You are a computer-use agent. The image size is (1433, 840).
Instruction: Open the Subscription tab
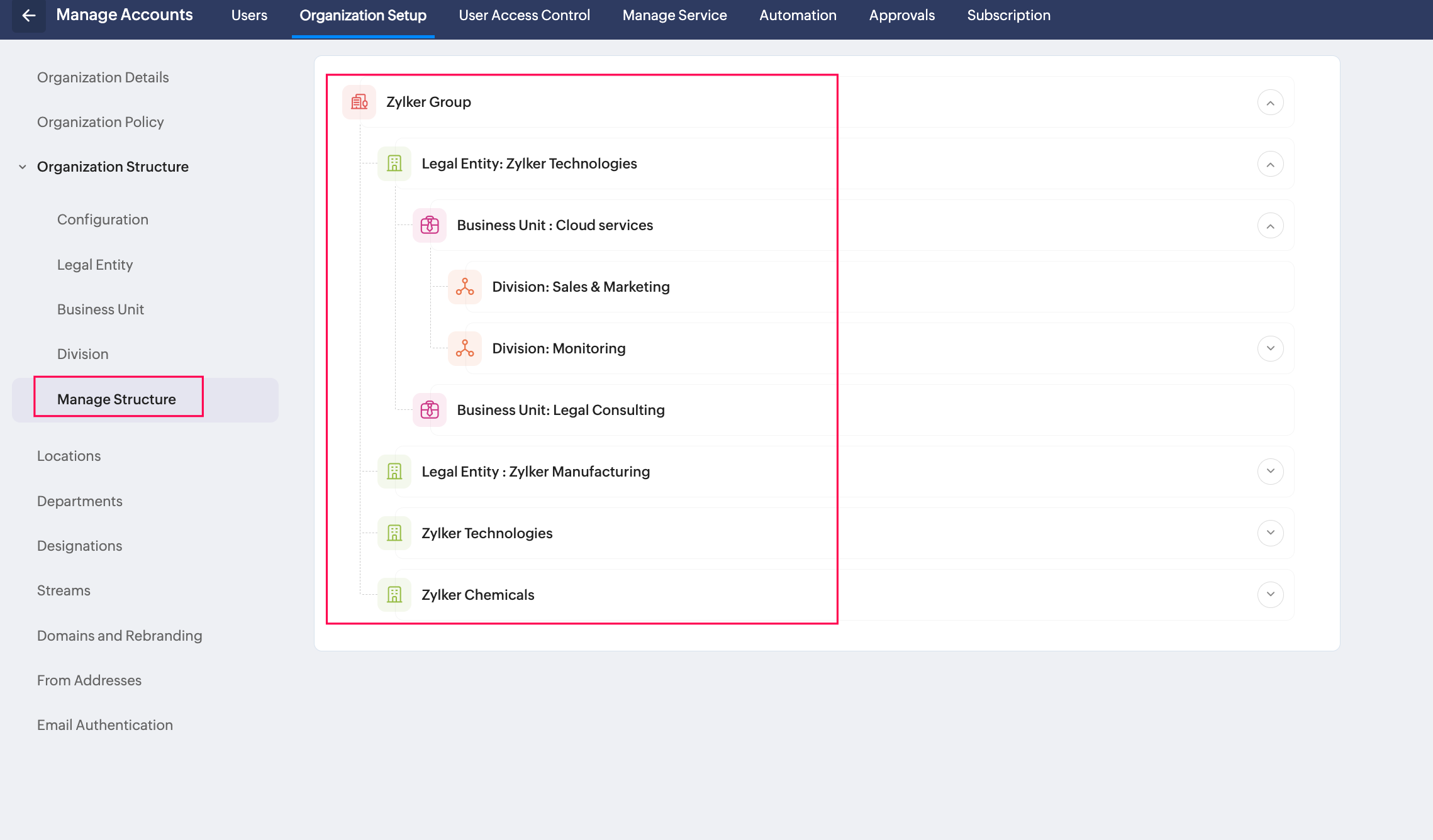coord(1008,15)
